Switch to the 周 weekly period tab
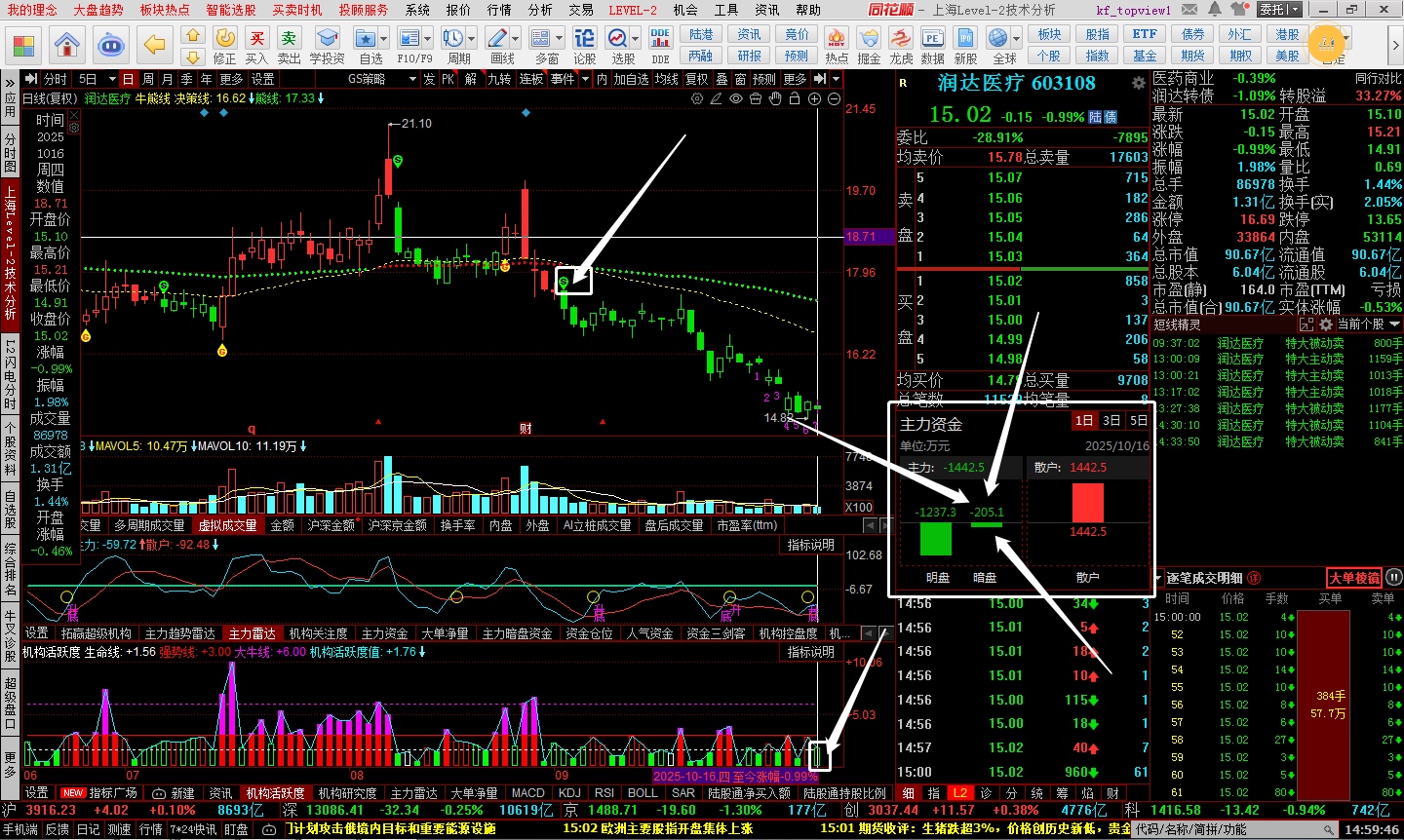Image resolution: width=1404 pixels, height=840 pixels. (147, 79)
